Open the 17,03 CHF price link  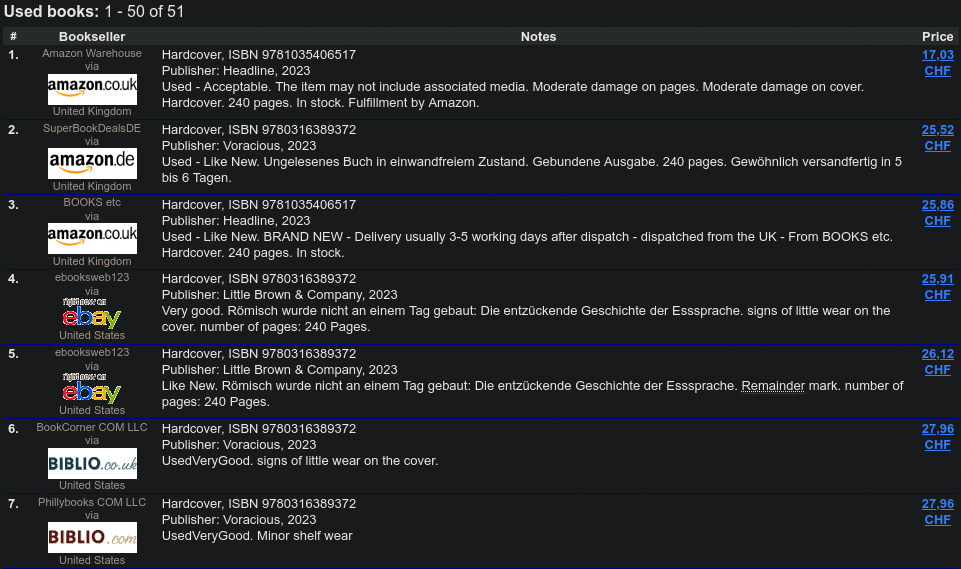(x=937, y=63)
